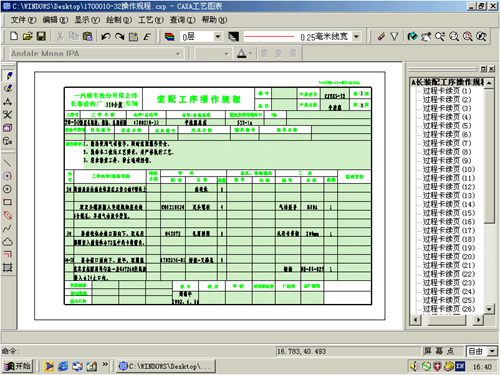Open the 文件 menu
Screen dimensions: 500x375
tap(23, 20)
